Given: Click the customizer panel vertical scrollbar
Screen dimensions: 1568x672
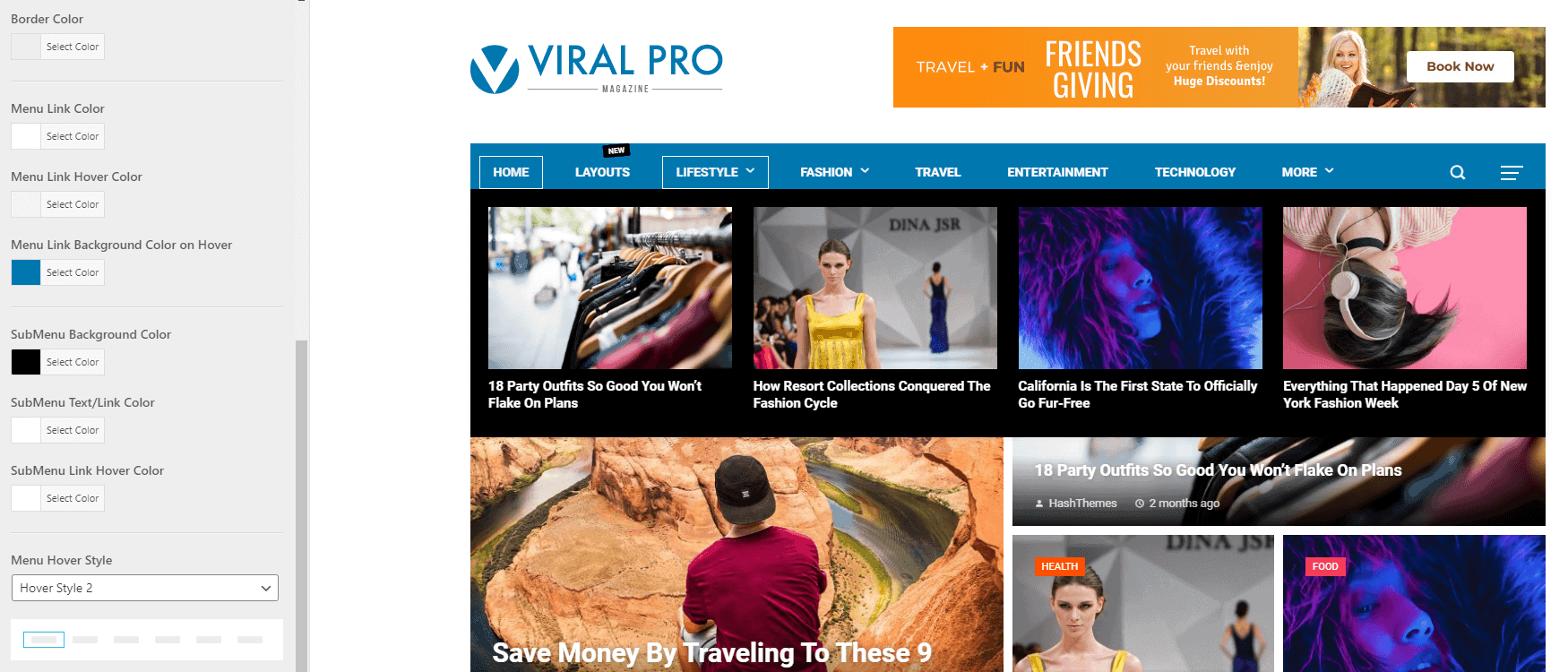Looking at the screenshot, I should click(302, 505).
